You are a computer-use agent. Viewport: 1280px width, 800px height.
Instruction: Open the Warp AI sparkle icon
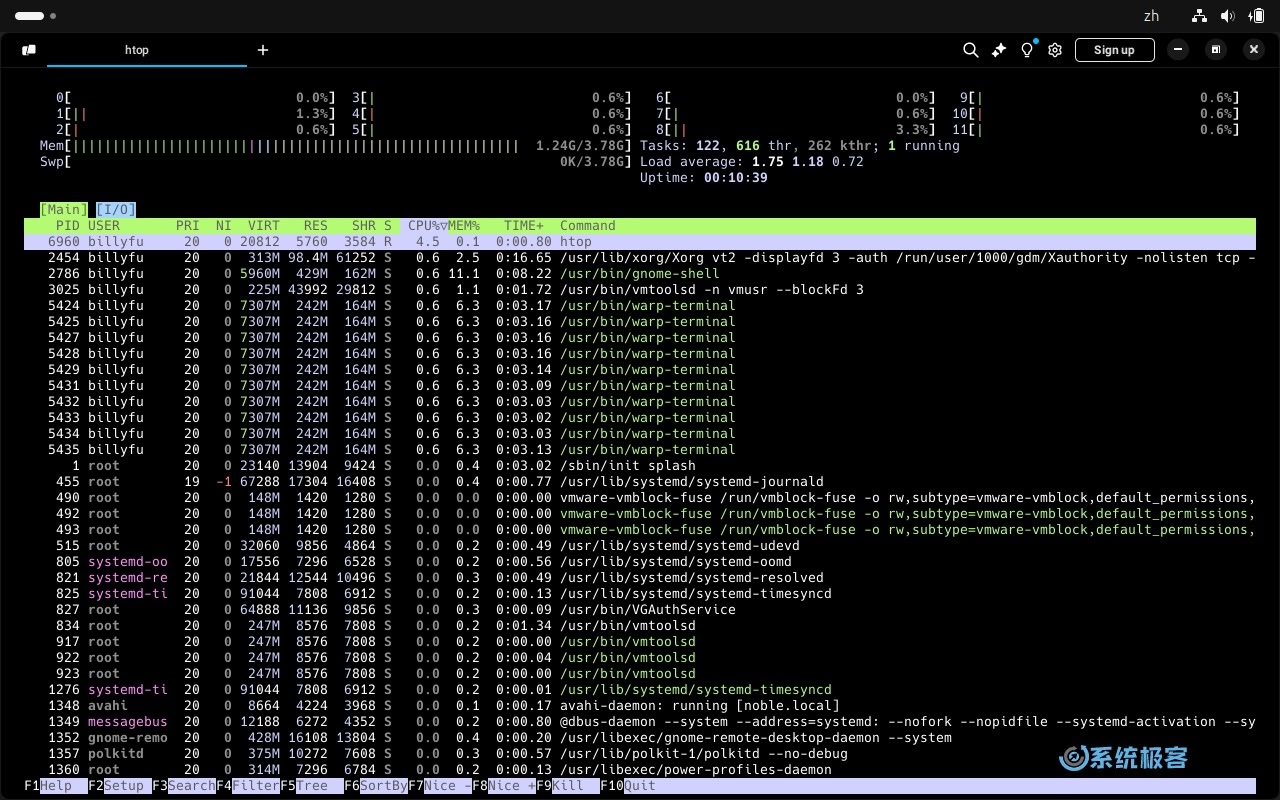(998, 50)
